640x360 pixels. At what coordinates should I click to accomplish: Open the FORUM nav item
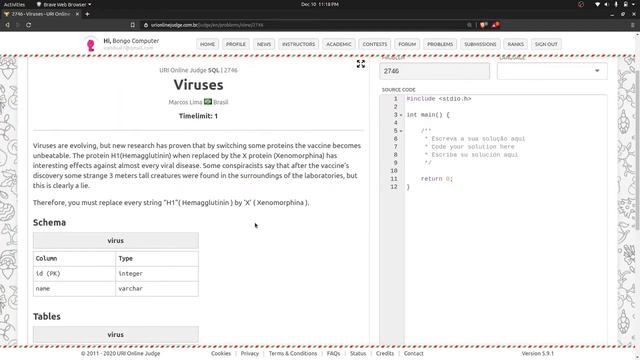click(407, 44)
